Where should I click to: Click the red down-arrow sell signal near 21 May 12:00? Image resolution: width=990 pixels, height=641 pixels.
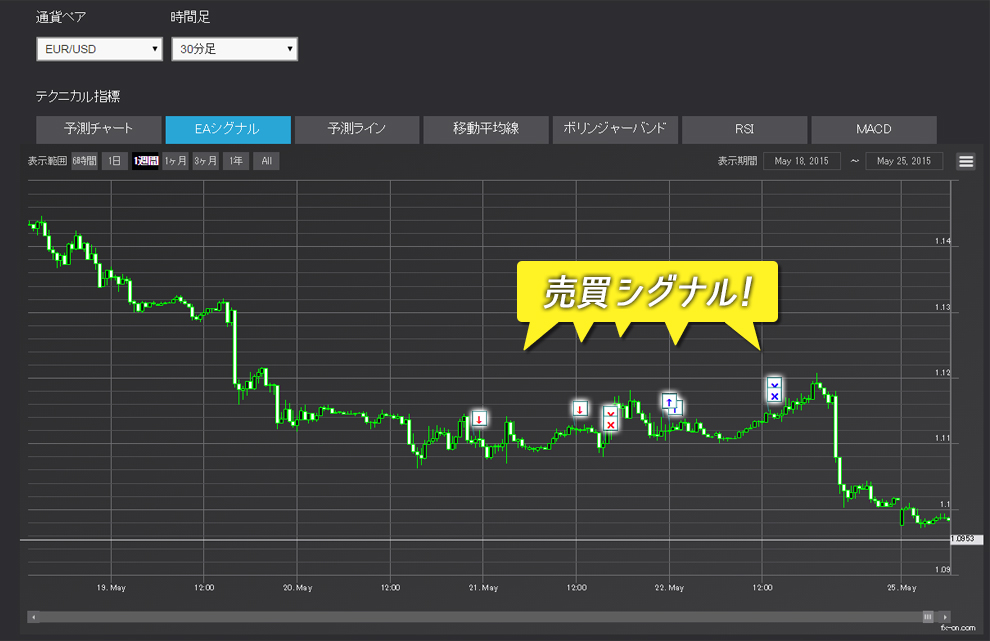click(580, 409)
